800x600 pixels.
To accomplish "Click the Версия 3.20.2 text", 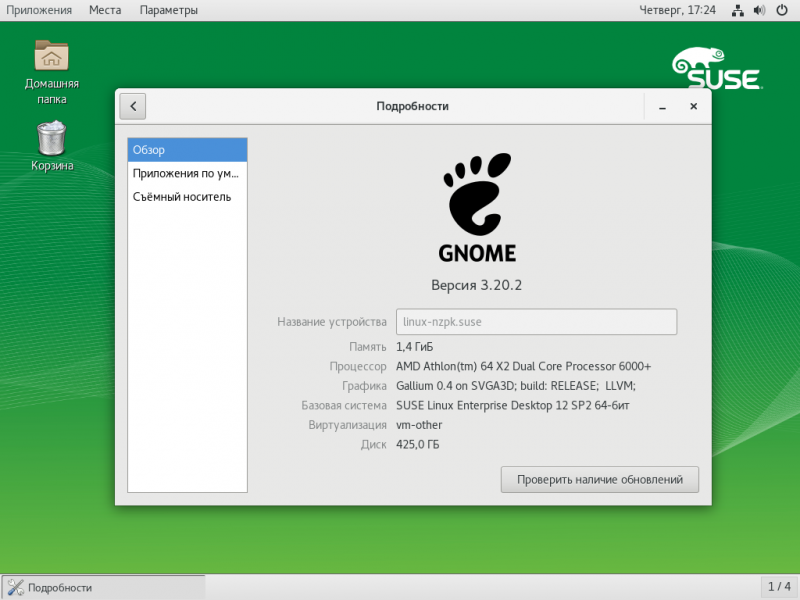I will 477,285.
